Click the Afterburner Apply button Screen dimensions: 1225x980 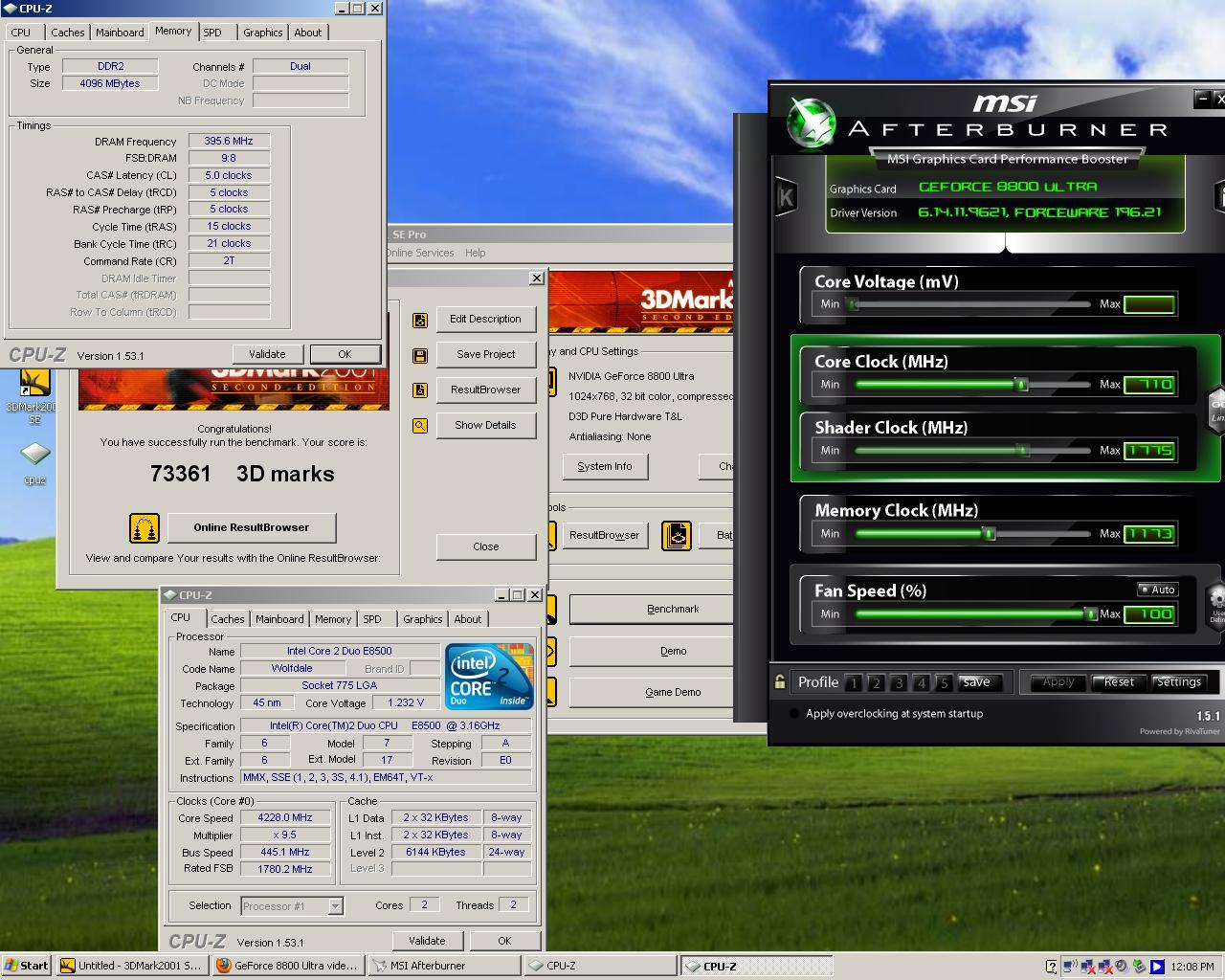pos(1058,682)
